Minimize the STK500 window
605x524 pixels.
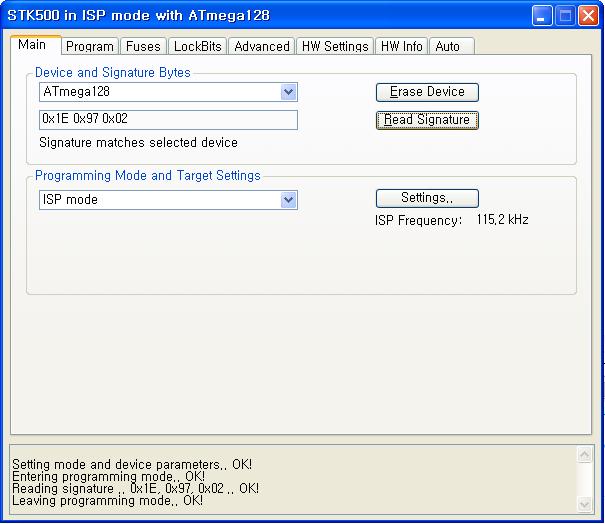(542, 16)
